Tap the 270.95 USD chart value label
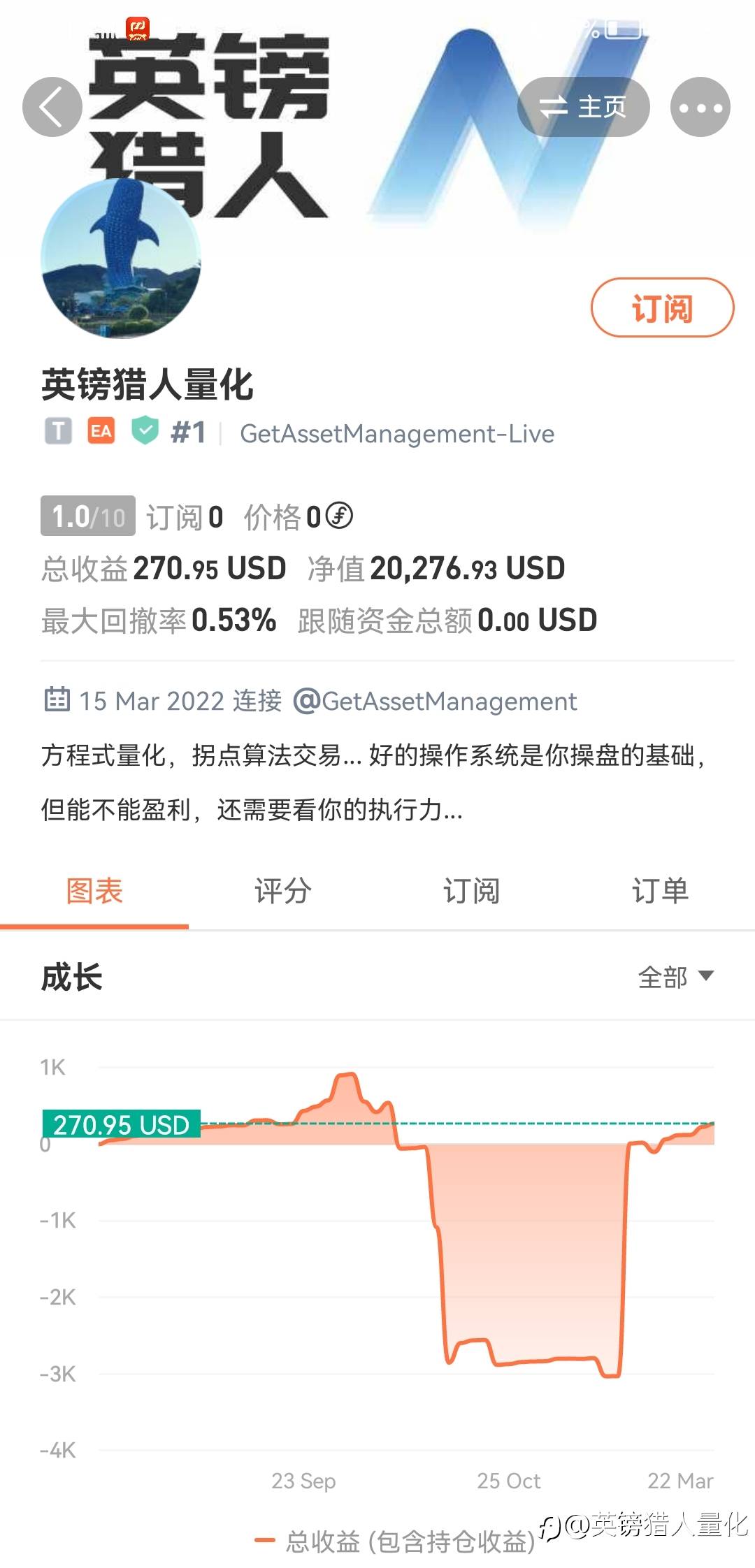The image size is (755, 1568). click(x=122, y=1124)
